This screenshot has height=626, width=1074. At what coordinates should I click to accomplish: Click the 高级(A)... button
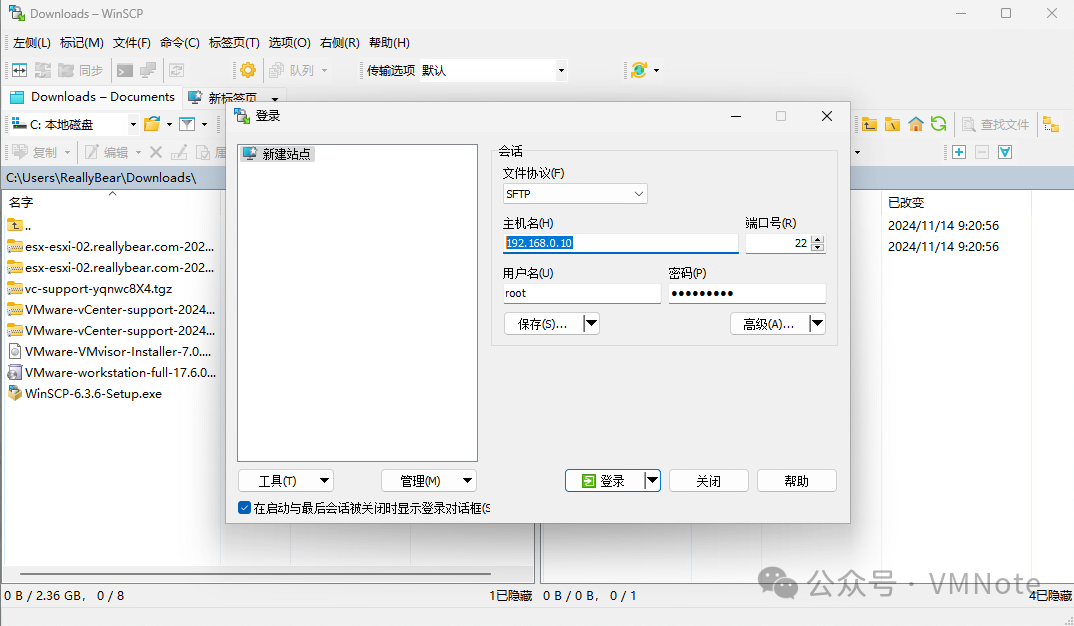[769, 323]
